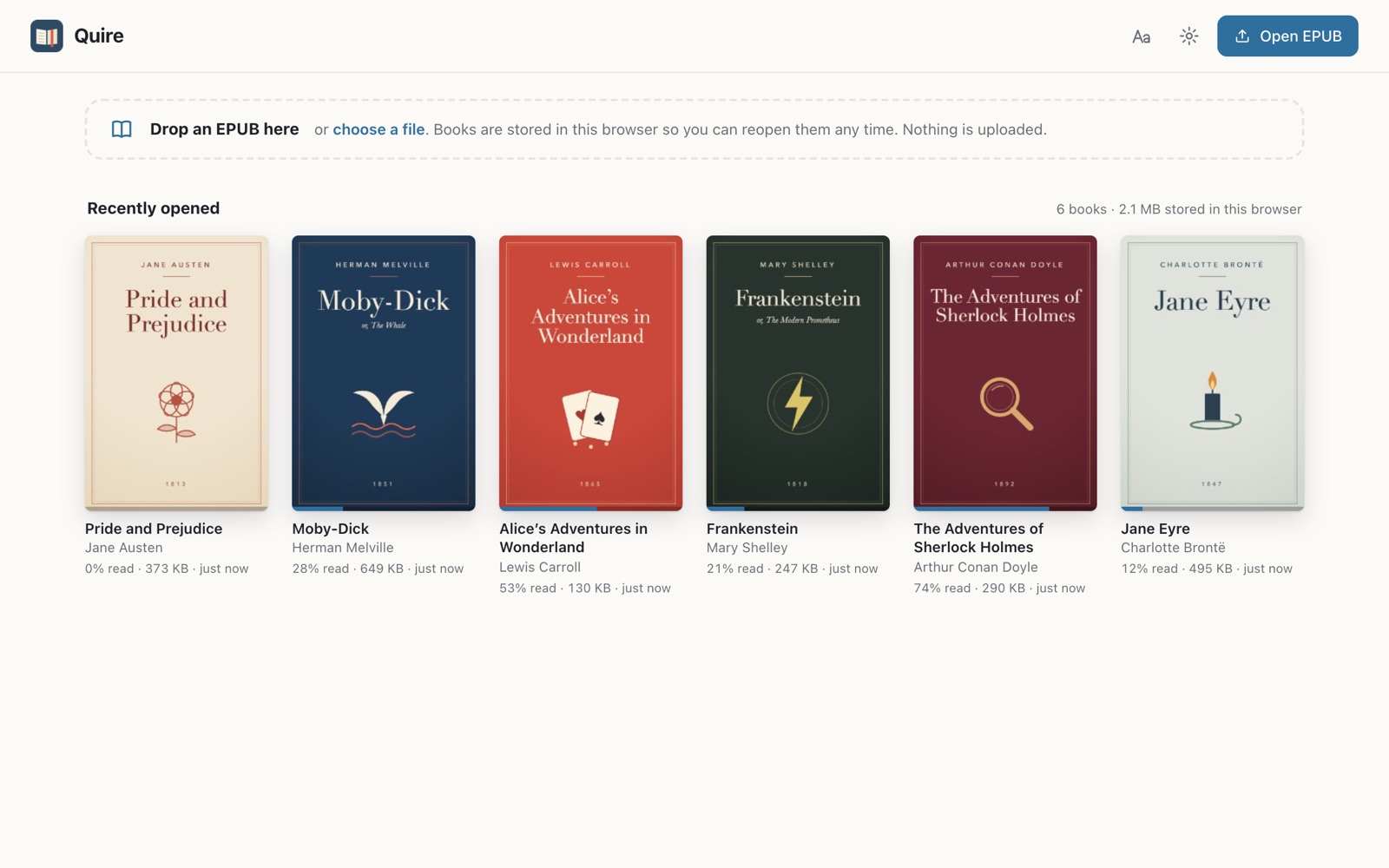The height and width of the screenshot is (868, 1389).
Task: Open Alice's Adventures in Wonderland cover
Action: click(x=590, y=372)
